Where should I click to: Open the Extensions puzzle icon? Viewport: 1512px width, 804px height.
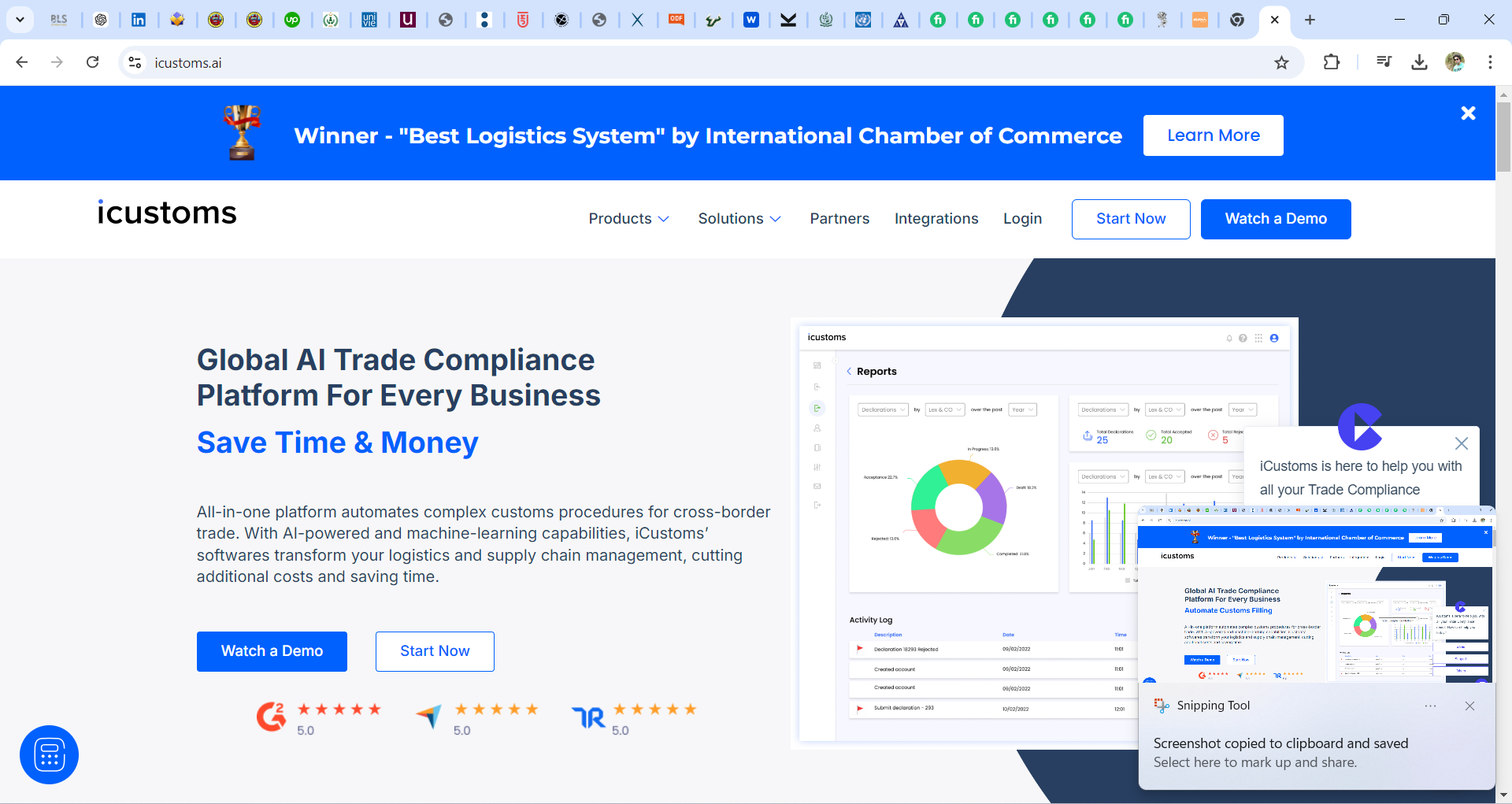1332,62
